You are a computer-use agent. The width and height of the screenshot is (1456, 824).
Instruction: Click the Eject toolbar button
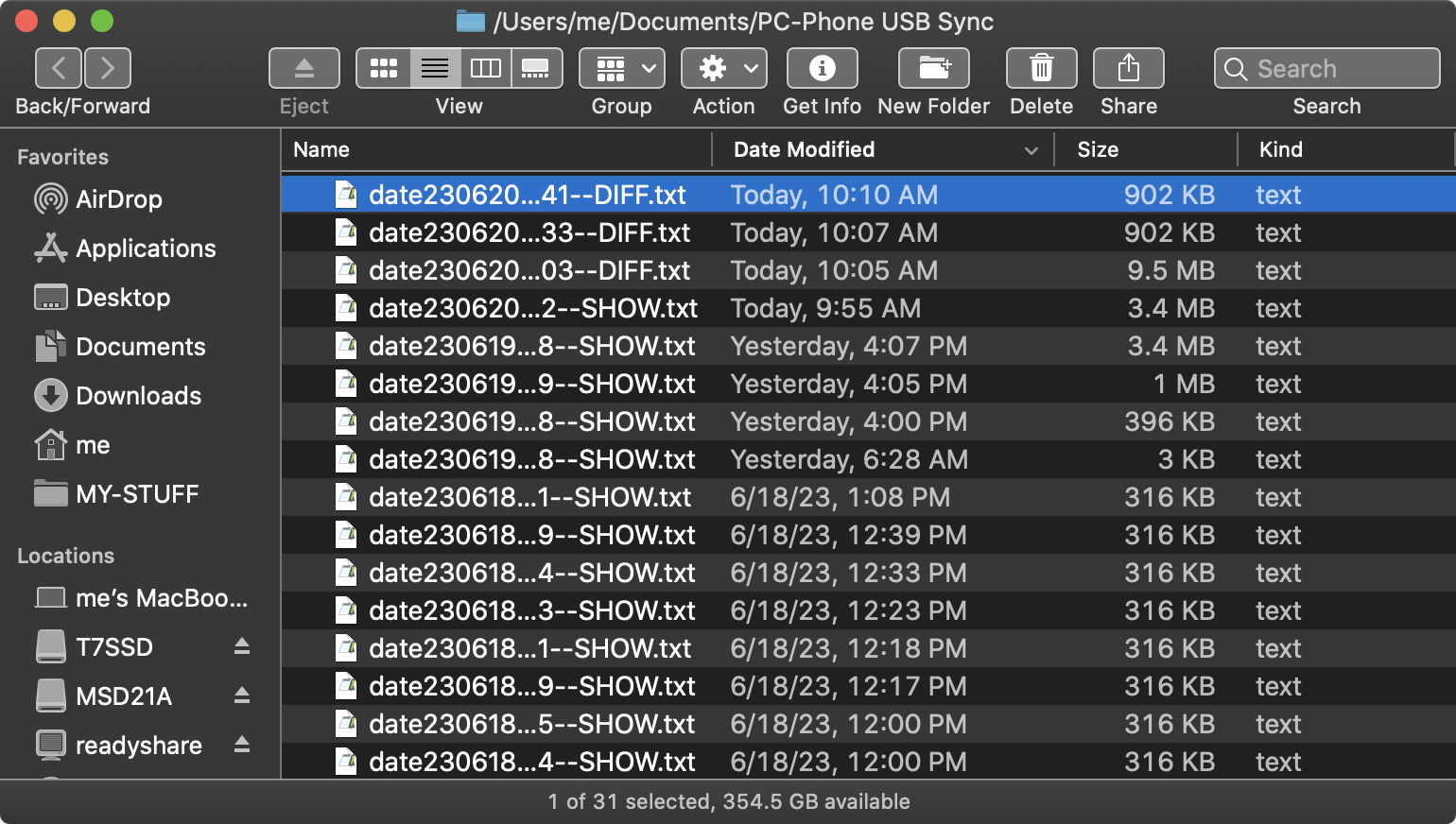[304, 68]
